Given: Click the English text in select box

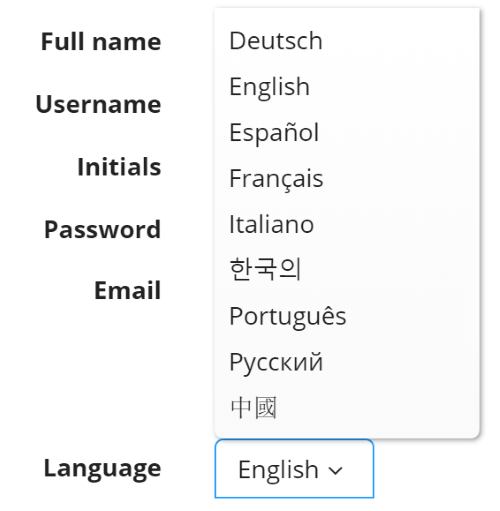Looking at the screenshot, I should click(278, 469).
